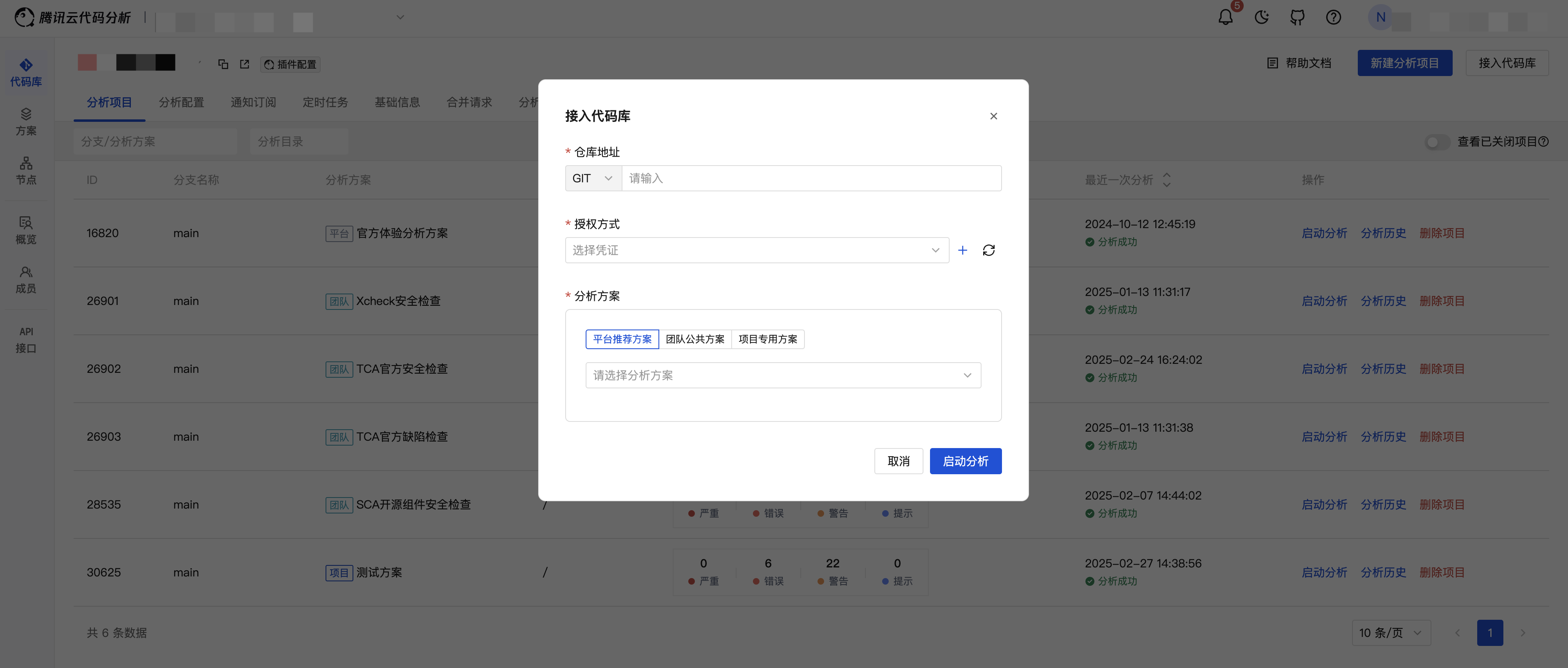The width and height of the screenshot is (1568, 668).
Task: Sort by 最近一次分析 column arrows
Action: 1166,179
